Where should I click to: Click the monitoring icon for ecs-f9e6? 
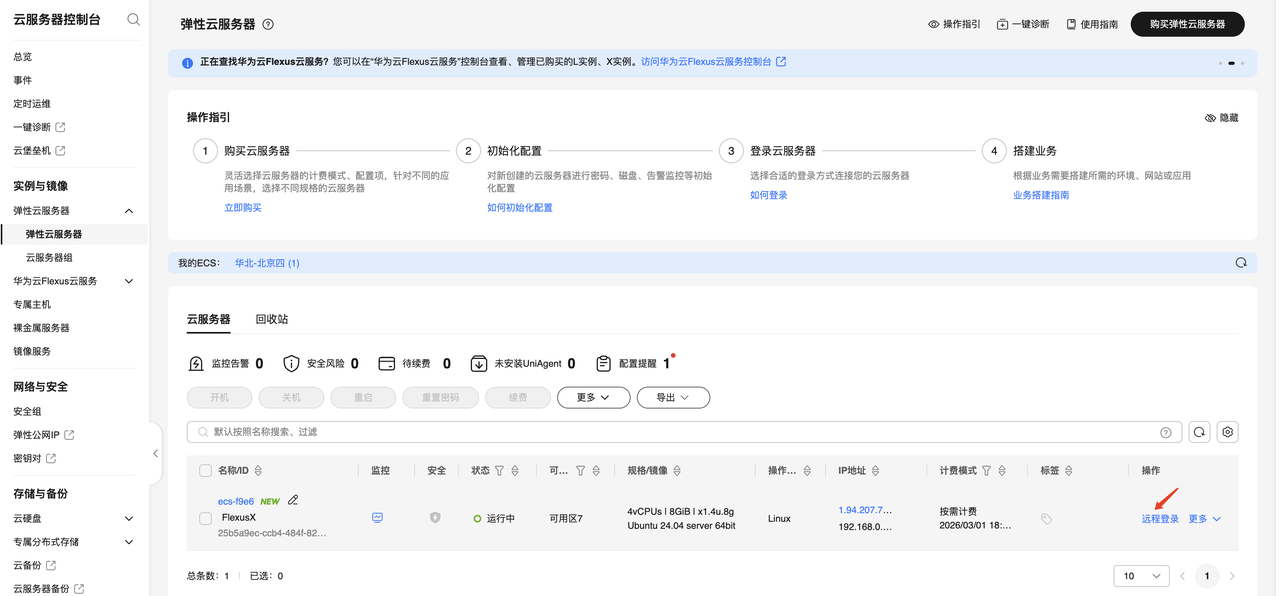[x=378, y=518]
